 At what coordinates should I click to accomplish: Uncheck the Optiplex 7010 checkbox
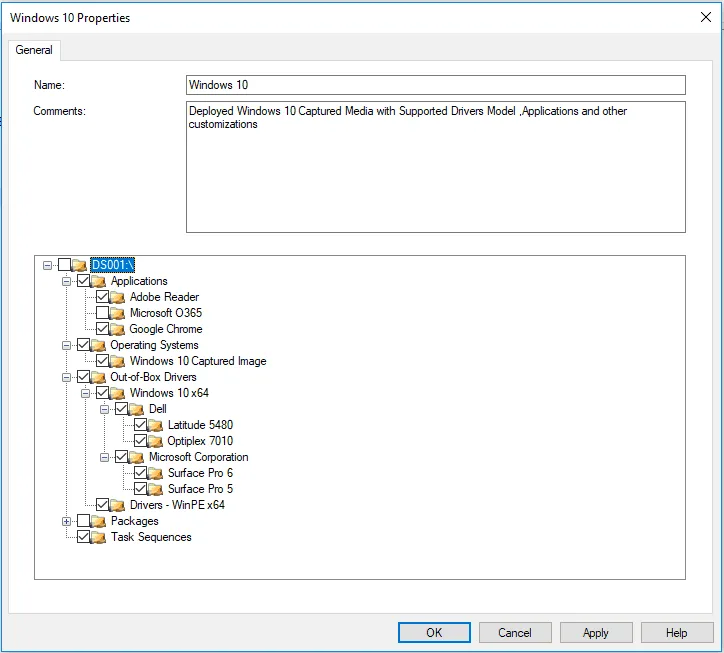140,441
